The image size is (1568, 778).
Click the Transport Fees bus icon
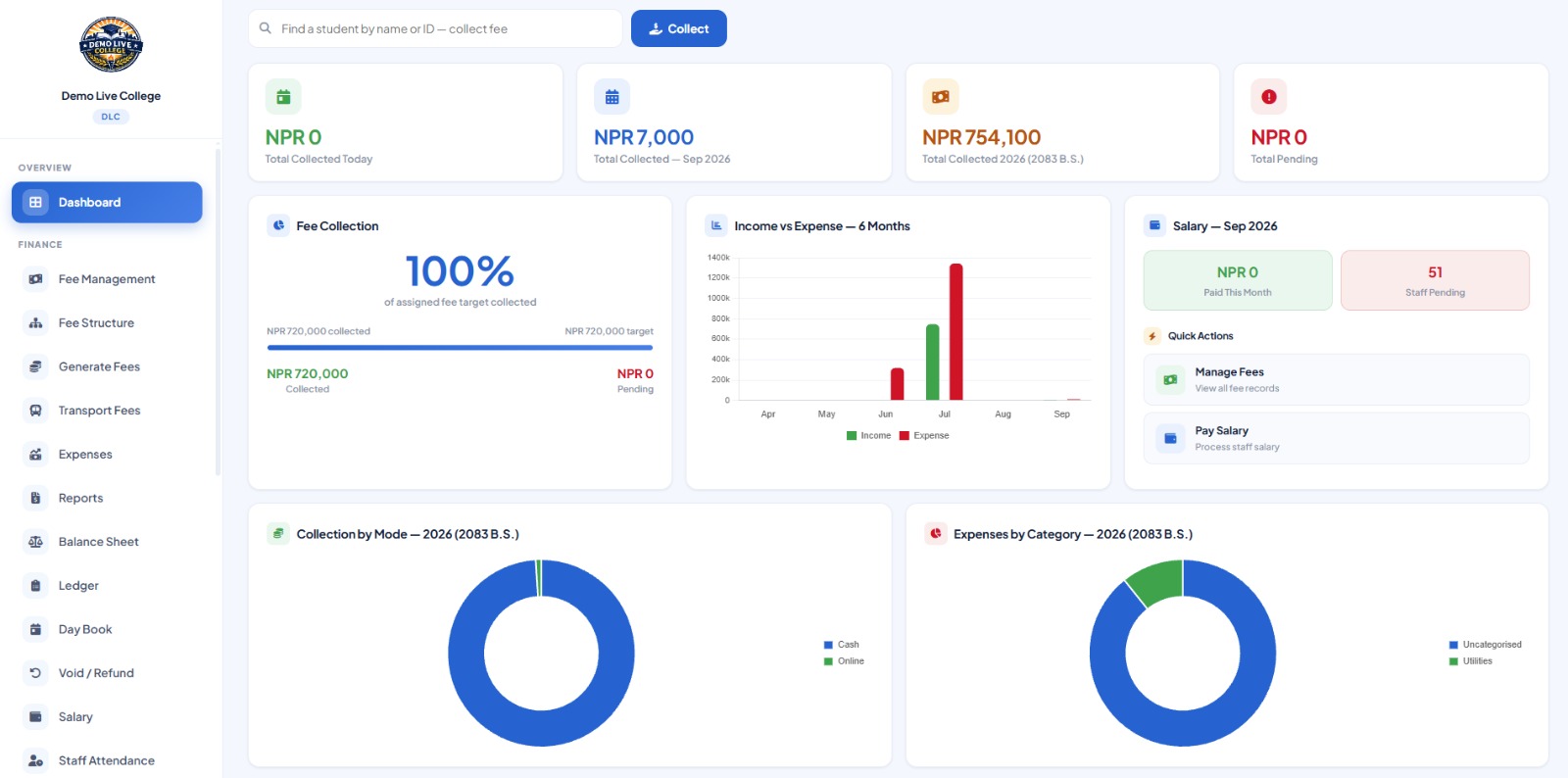click(x=35, y=411)
